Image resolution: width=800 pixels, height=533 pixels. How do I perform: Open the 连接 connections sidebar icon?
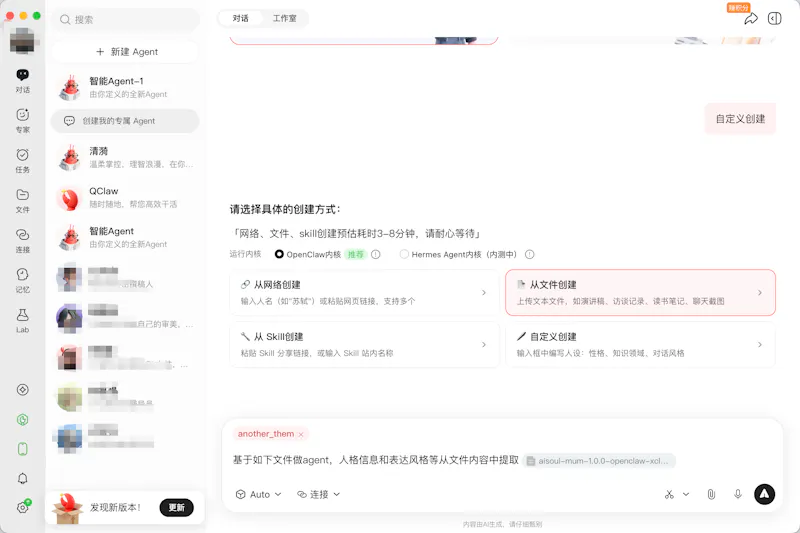click(x=22, y=241)
